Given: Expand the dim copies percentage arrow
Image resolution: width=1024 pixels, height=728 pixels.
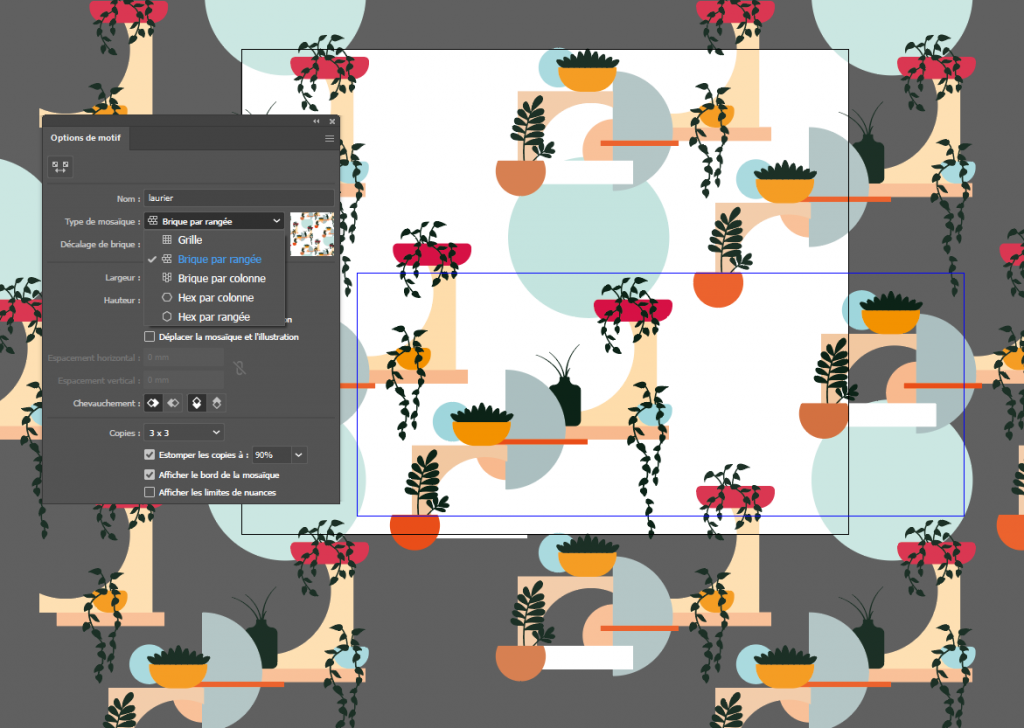Looking at the screenshot, I should tap(299, 454).
